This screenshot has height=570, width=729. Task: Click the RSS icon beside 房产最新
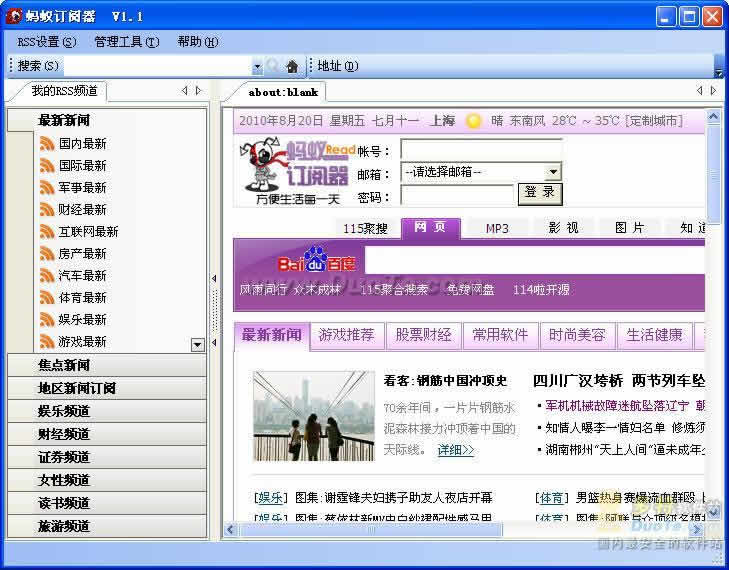[x=47, y=254]
